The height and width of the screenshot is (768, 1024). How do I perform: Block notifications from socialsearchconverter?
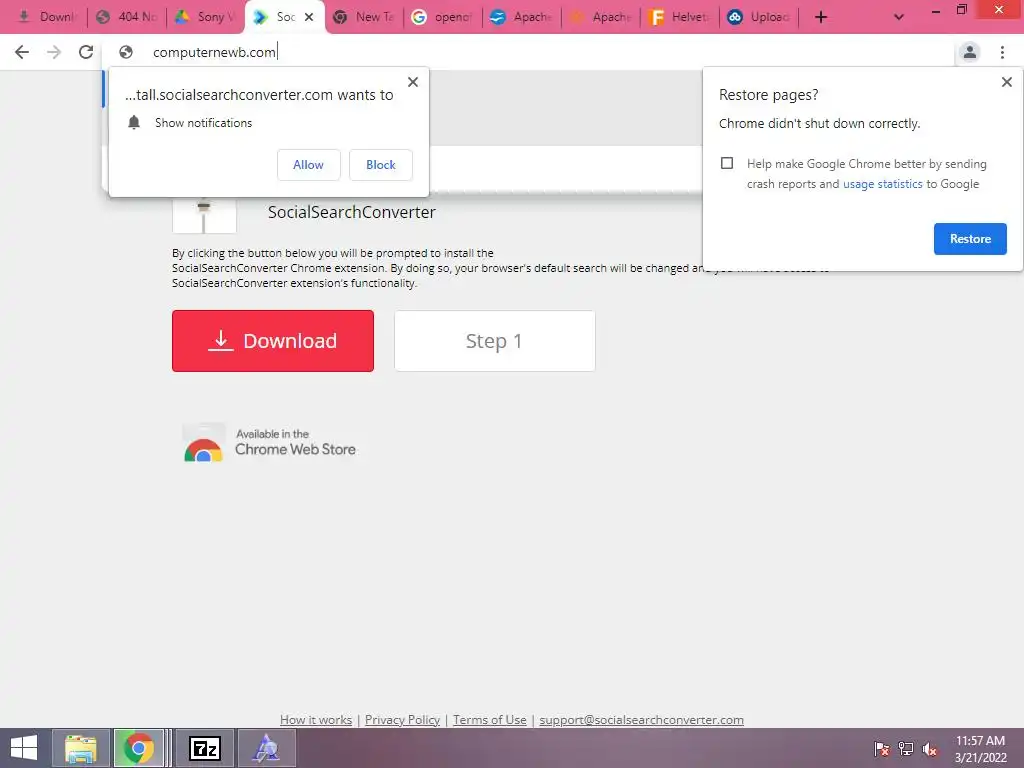381,165
